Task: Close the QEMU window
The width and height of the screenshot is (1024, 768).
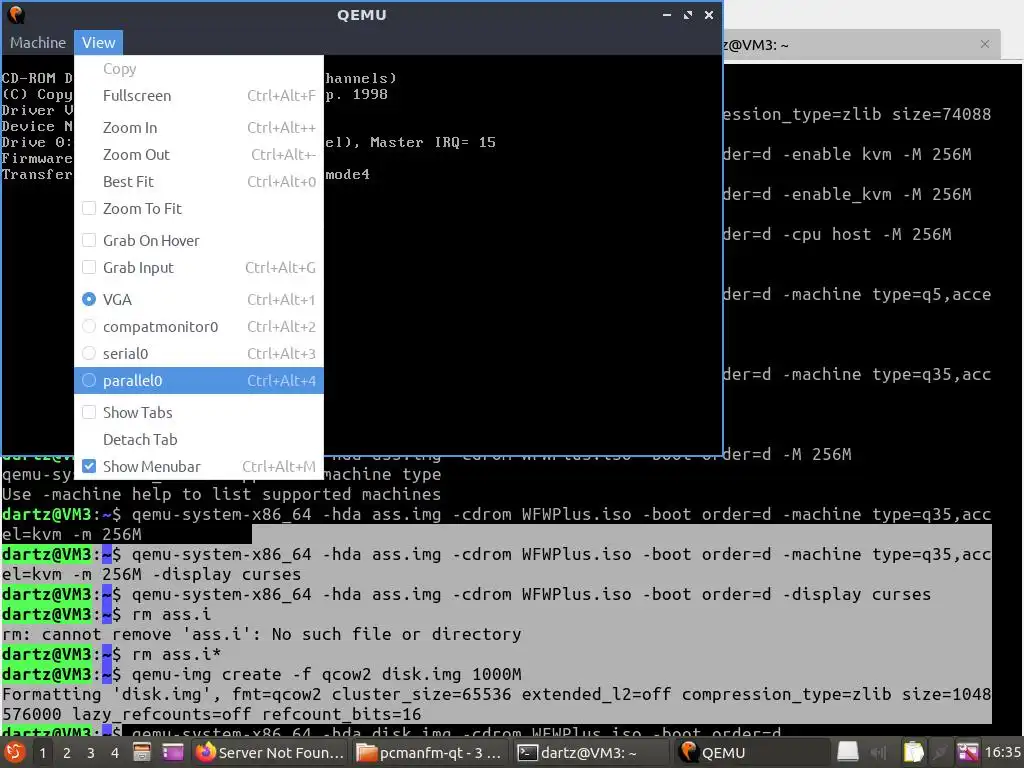Action: tap(709, 14)
